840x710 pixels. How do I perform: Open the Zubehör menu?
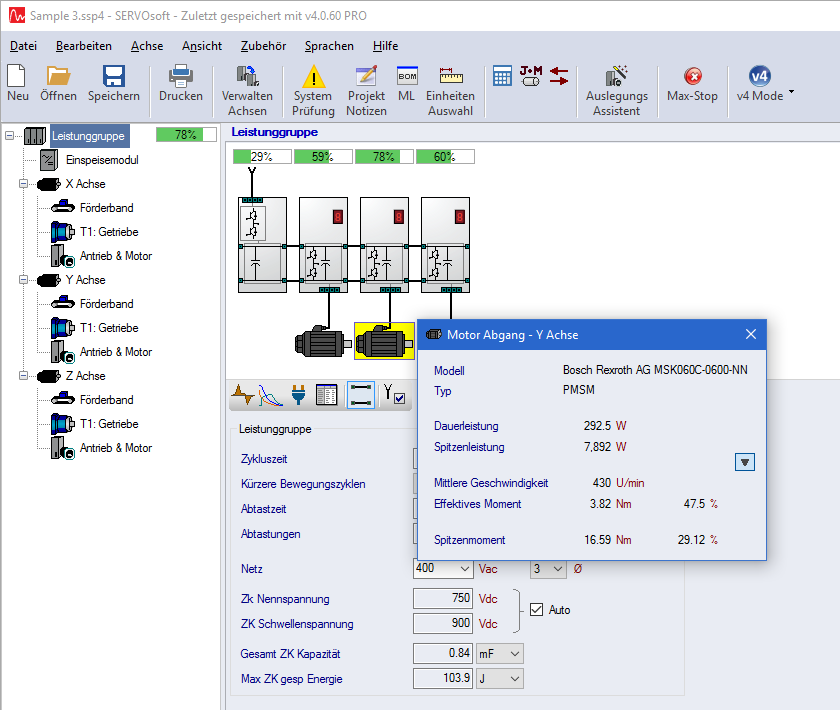pos(263,45)
